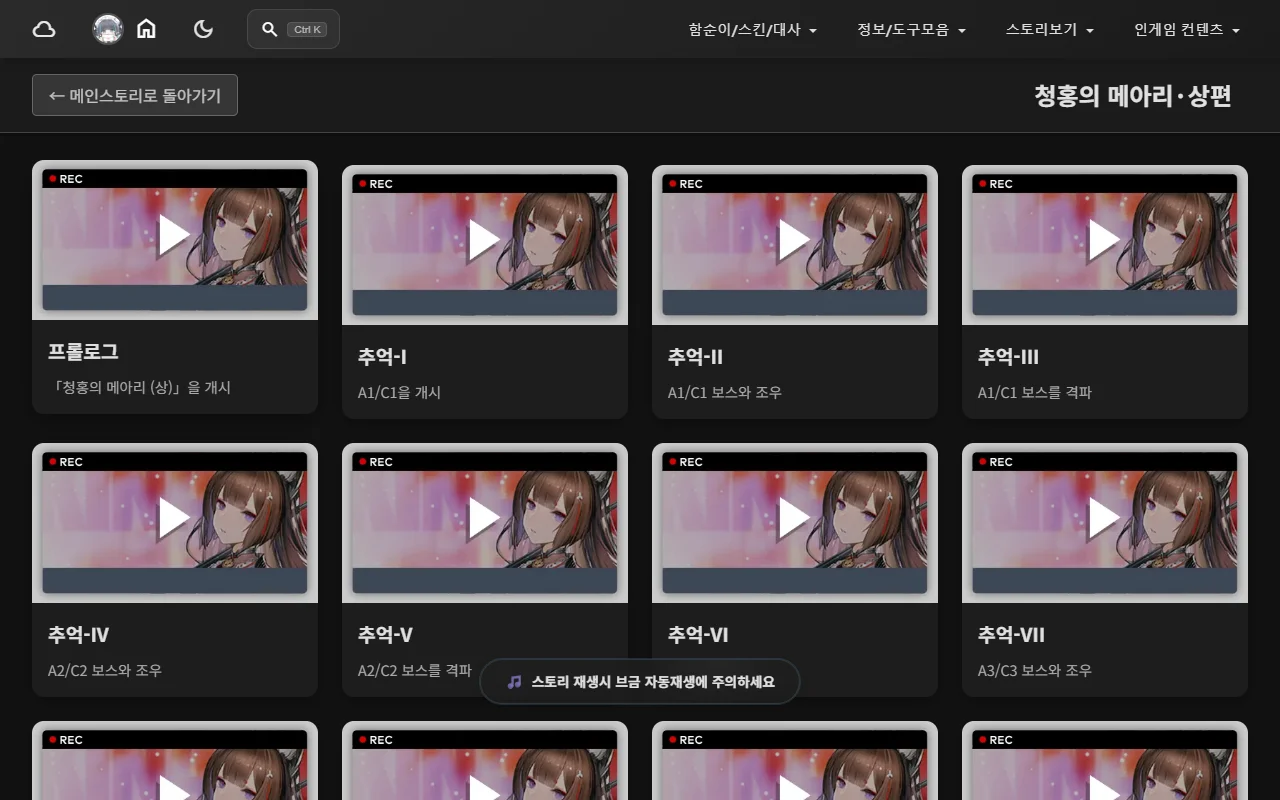Play the 추억-II video

click(795, 240)
